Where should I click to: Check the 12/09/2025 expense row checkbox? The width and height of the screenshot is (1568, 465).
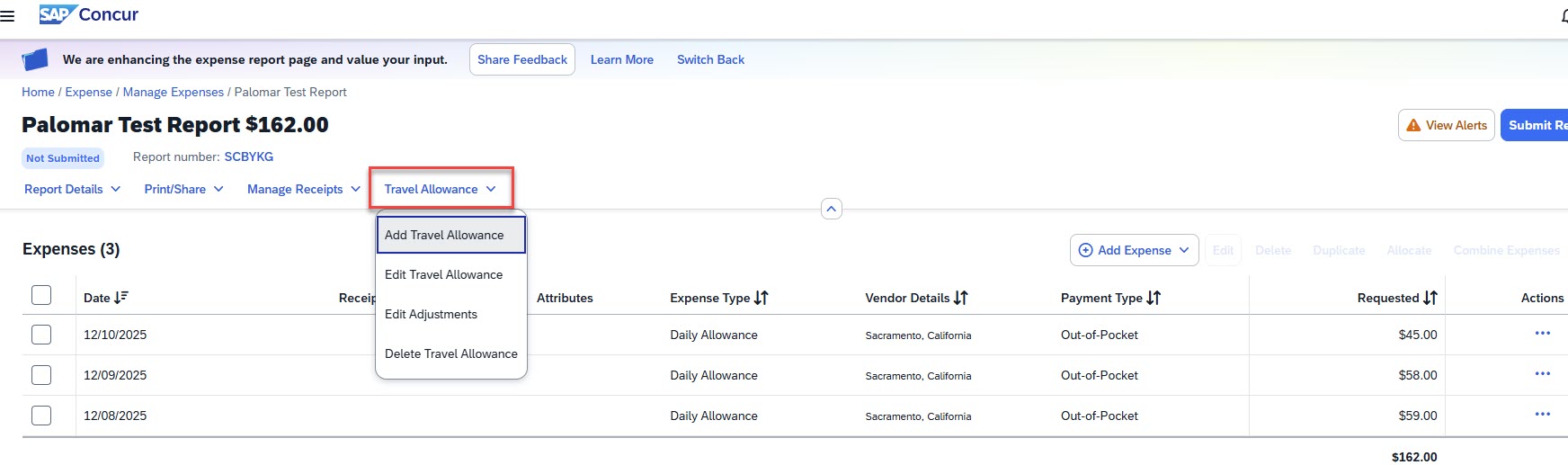pos(41,375)
